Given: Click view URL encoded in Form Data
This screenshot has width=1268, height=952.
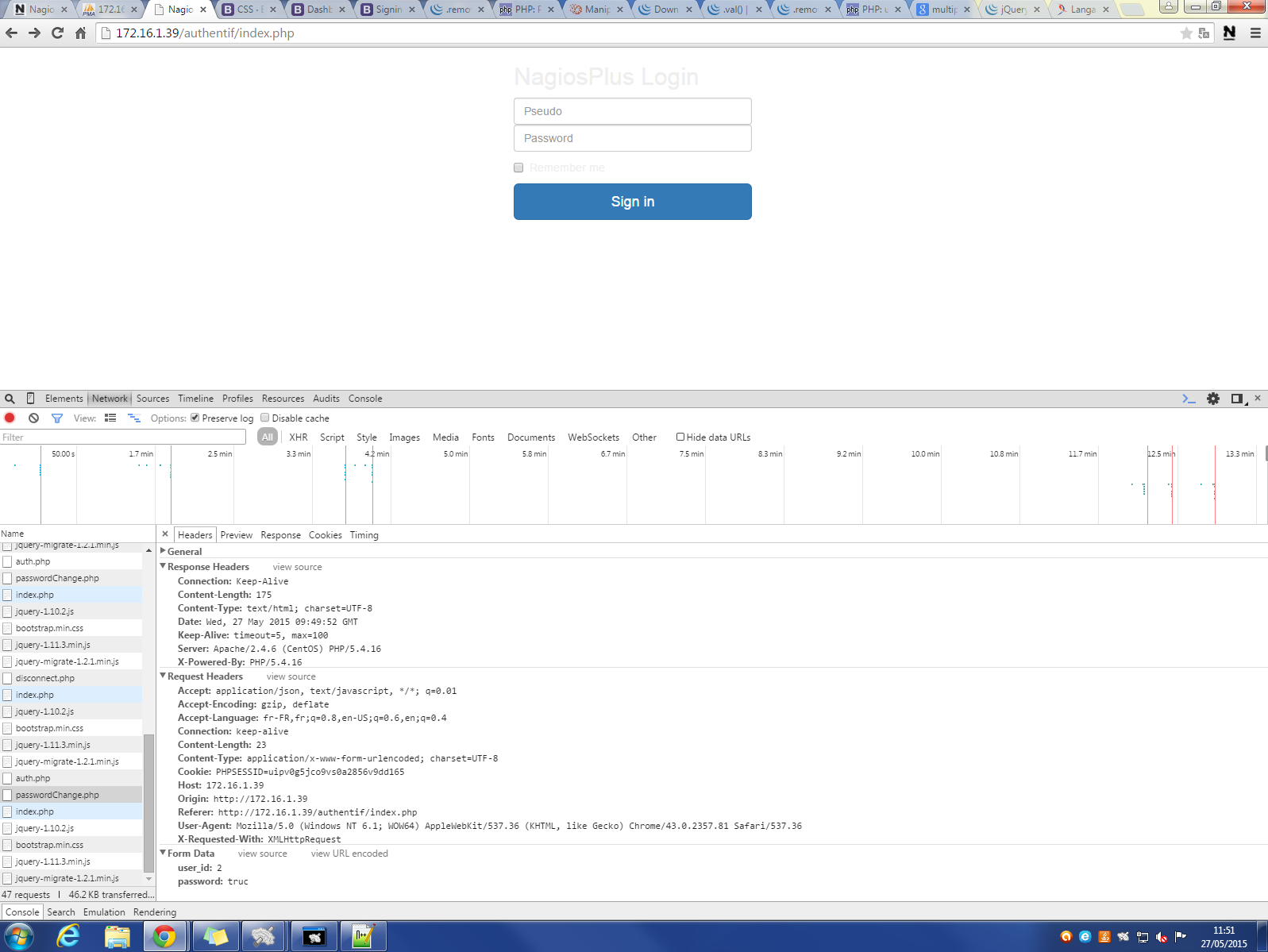Looking at the screenshot, I should (349, 854).
